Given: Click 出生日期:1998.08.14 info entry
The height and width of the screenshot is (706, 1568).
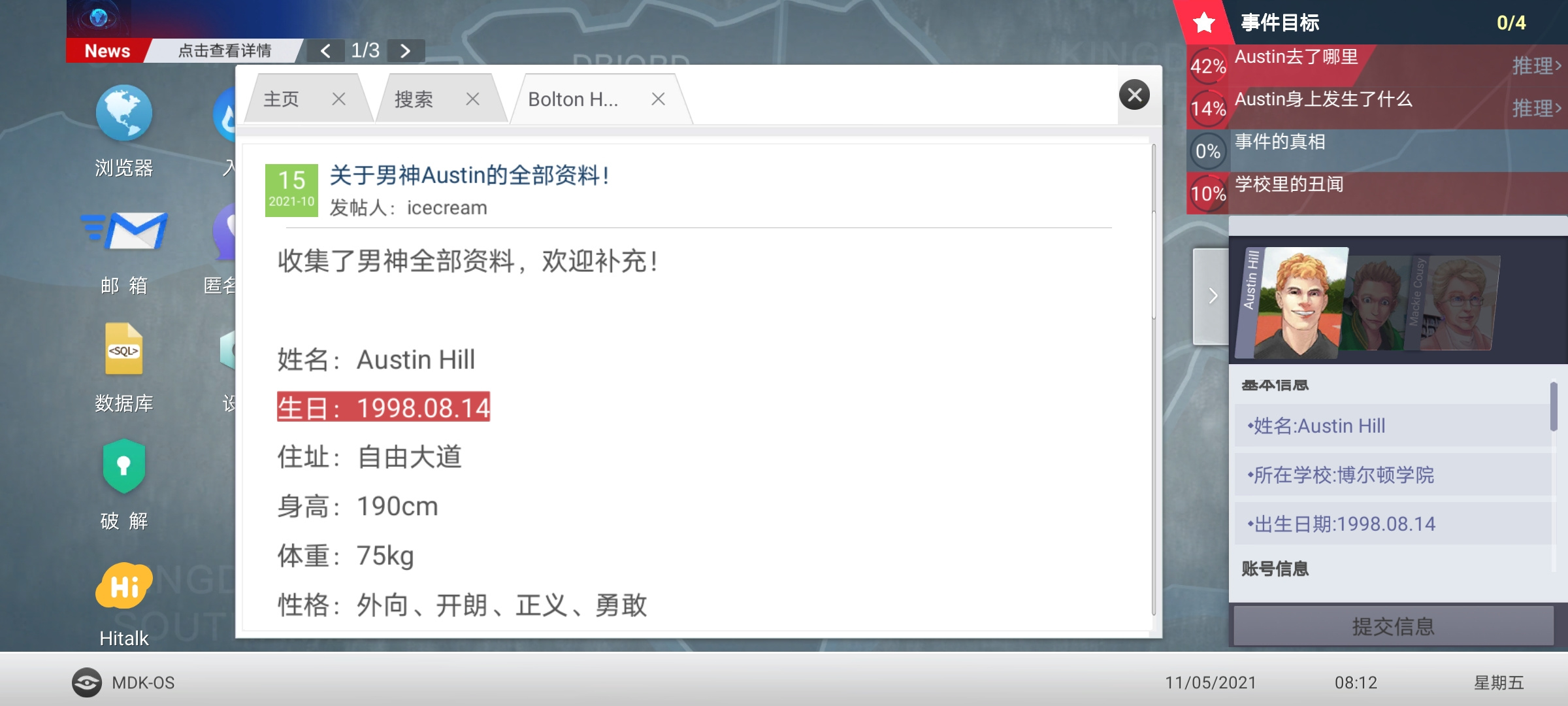Looking at the screenshot, I should (1393, 524).
